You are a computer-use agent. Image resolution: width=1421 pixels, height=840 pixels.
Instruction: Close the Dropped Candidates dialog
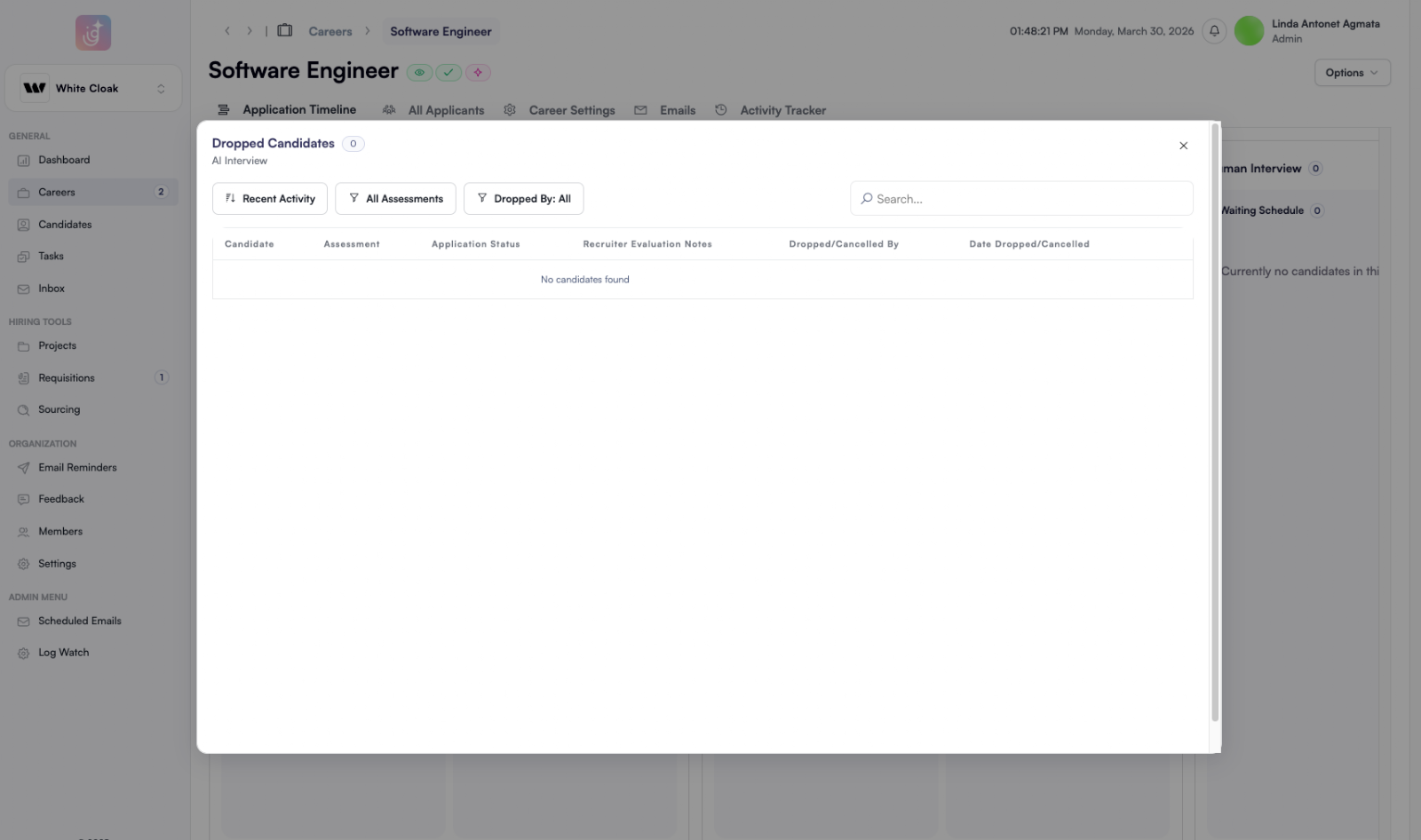click(x=1183, y=146)
